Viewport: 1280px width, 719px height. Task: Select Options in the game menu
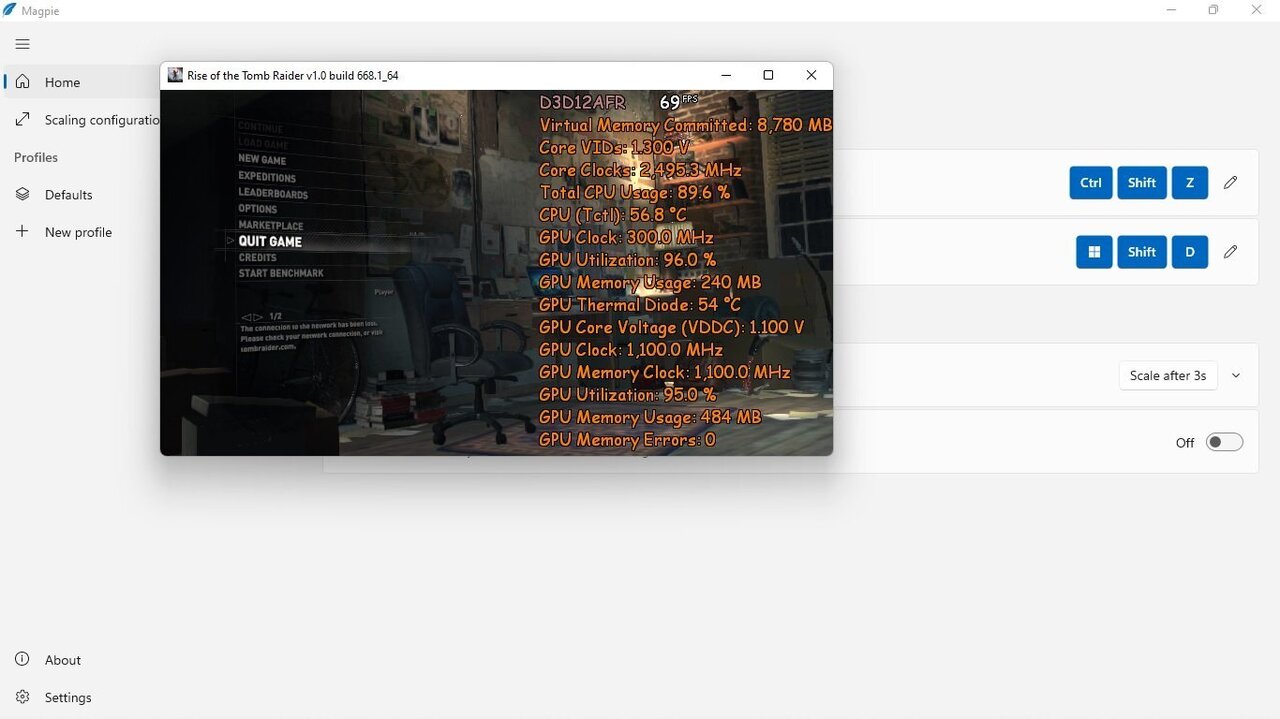pyautogui.click(x=257, y=209)
